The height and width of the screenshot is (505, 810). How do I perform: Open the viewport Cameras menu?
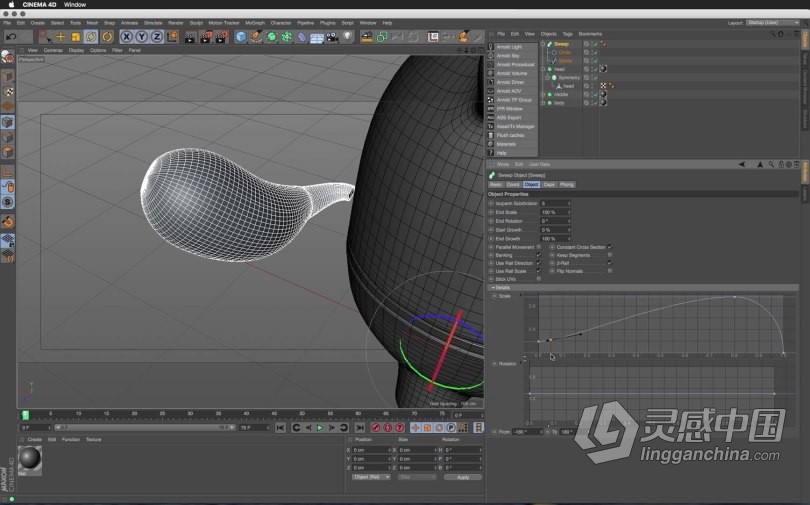(x=53, y=50)
